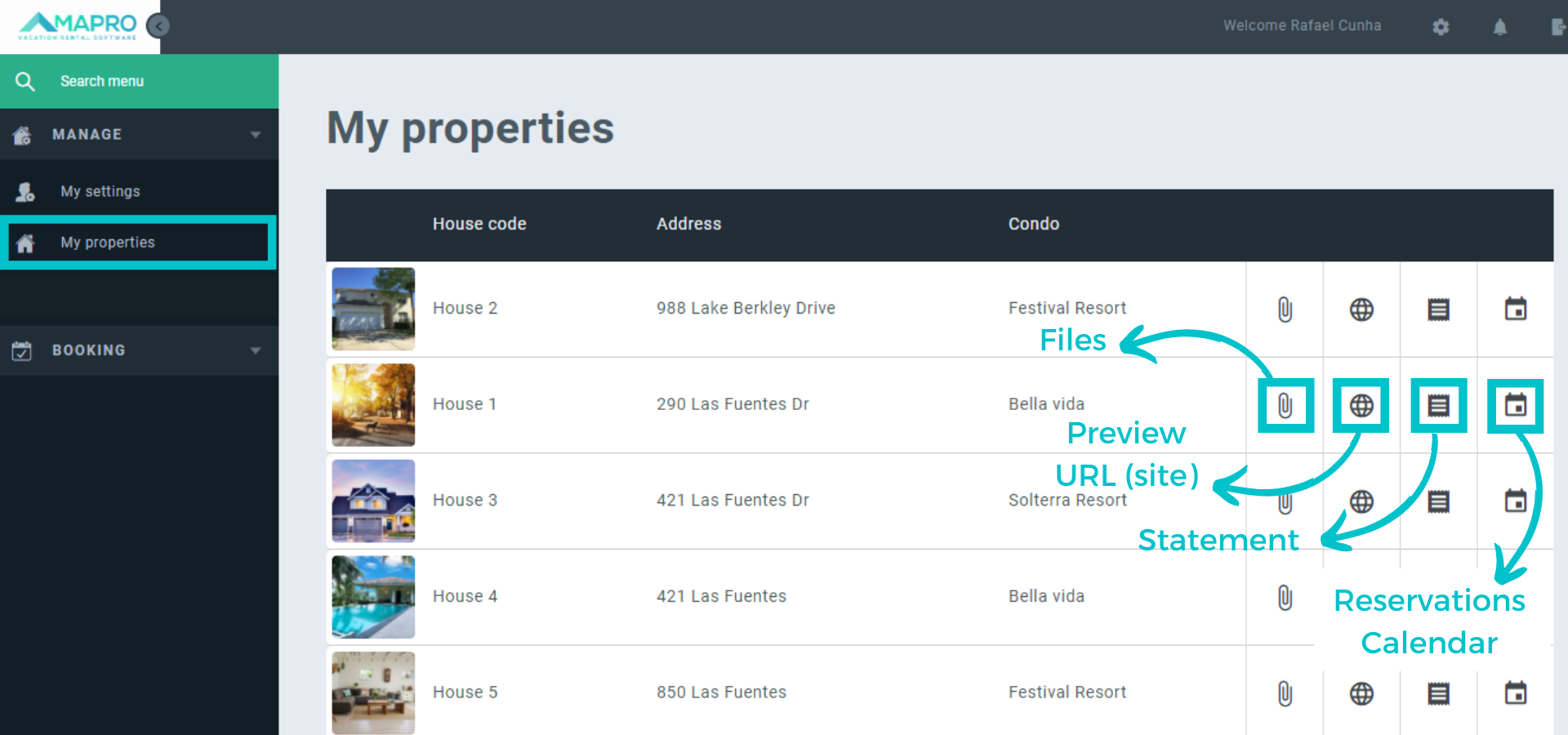Screen dimensions: 1568x735
Task: Open preview URL globe for House 5
Action: click(1361, 693)
